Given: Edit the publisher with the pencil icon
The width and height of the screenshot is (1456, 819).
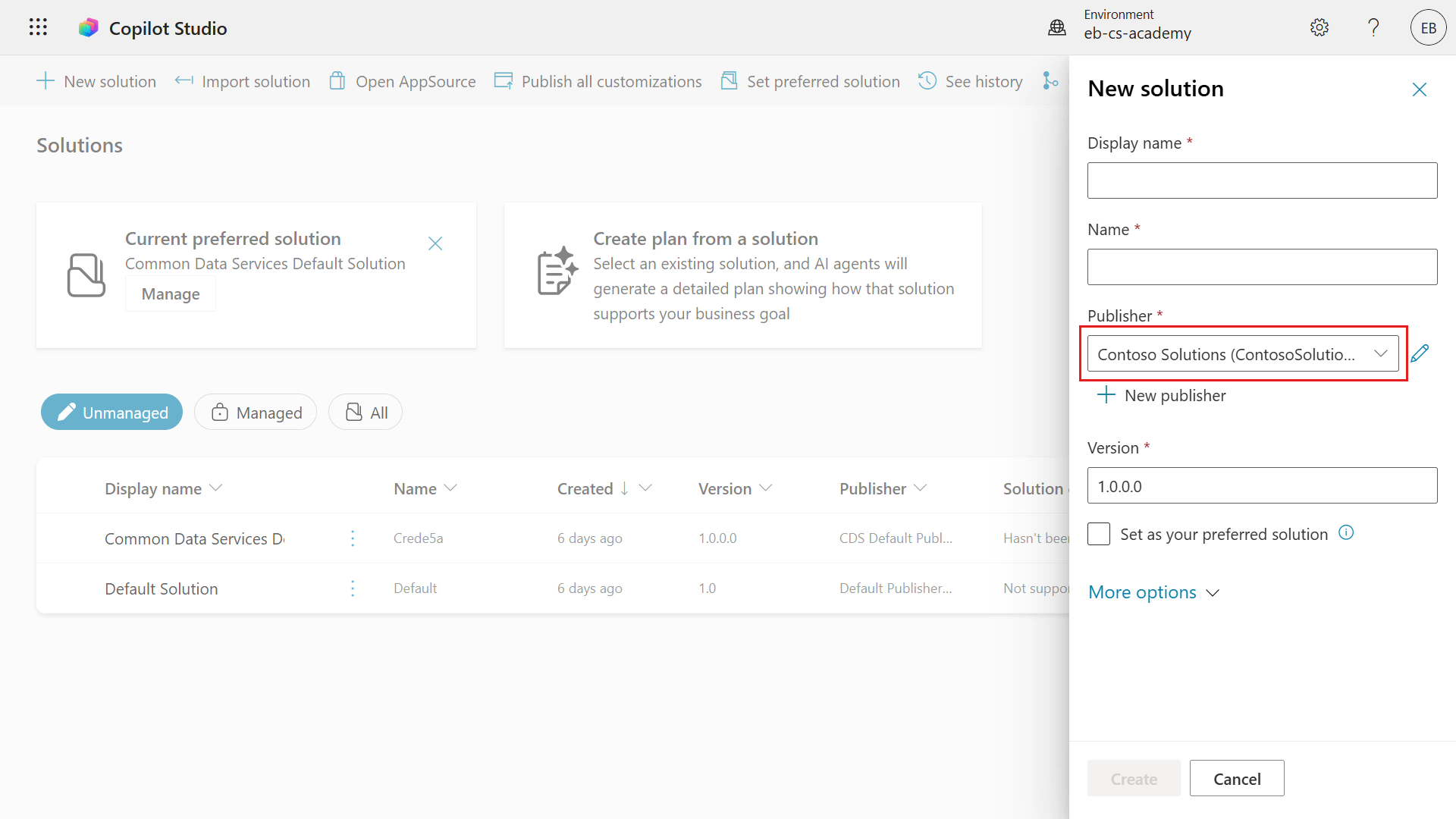Looking at the screenshot, I should click(1420, 353).
